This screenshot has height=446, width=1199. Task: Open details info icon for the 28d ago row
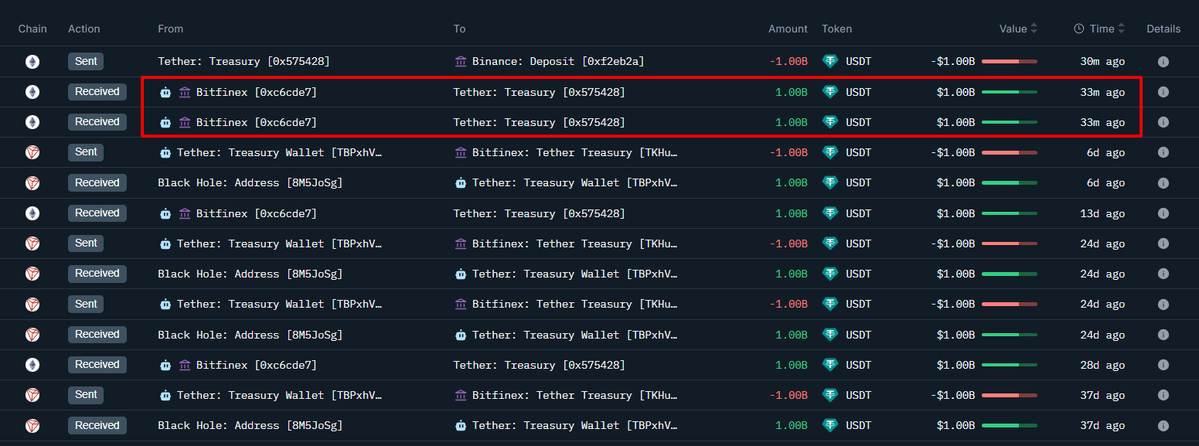[1163, 365]
